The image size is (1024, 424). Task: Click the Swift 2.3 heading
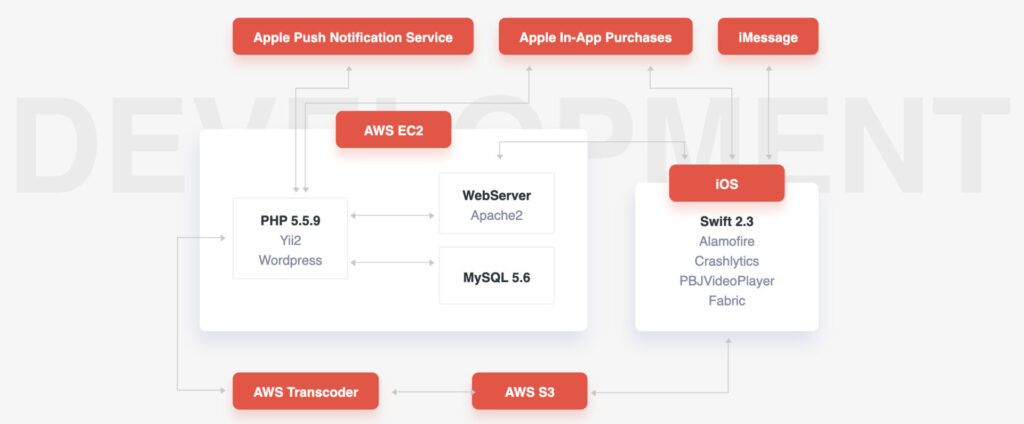[x=727, y=222]
